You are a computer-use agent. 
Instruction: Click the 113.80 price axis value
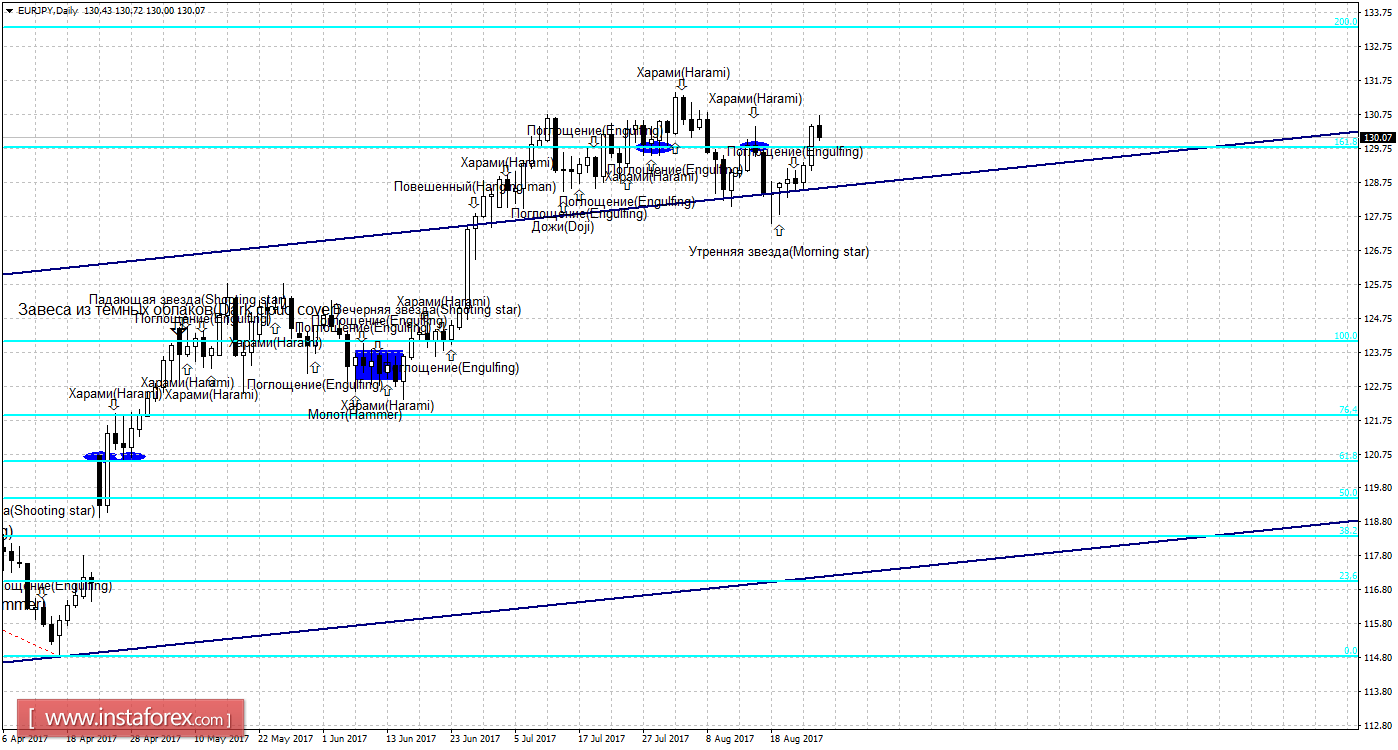tap(1378, 692)
